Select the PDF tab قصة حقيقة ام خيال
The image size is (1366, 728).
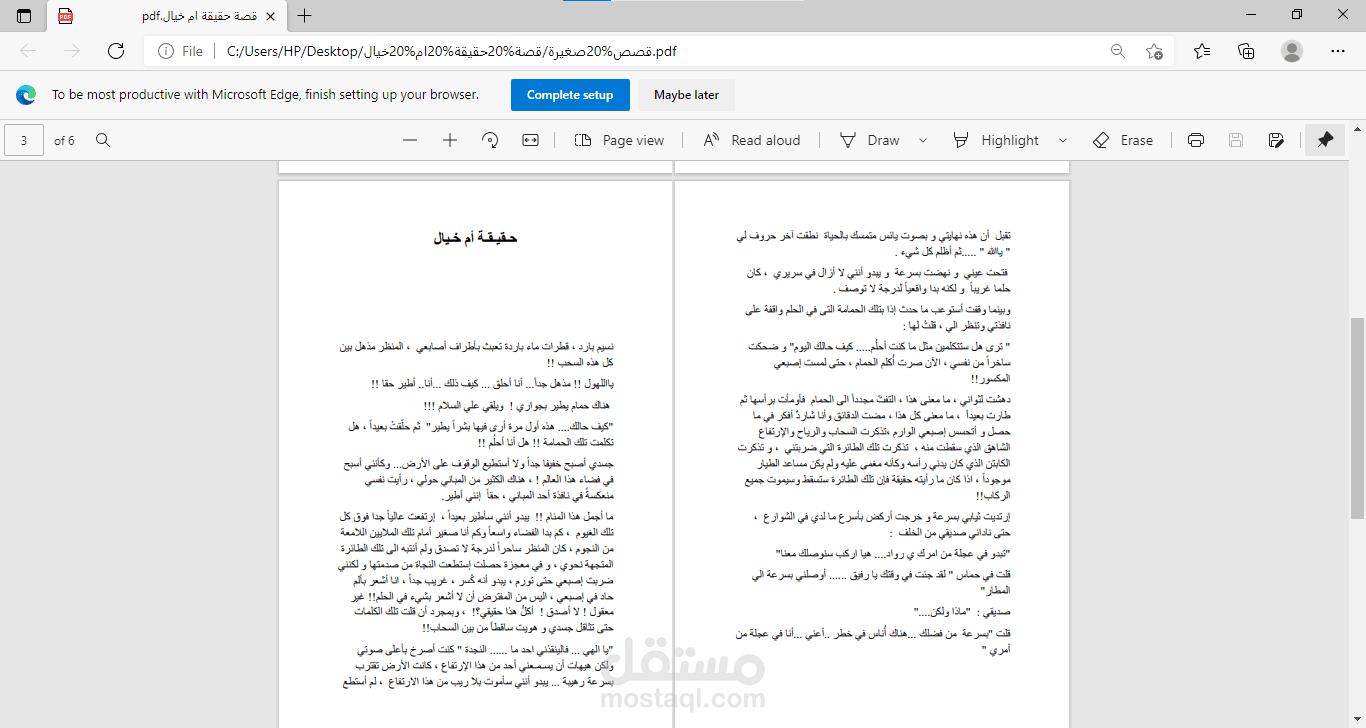point(165,16)
